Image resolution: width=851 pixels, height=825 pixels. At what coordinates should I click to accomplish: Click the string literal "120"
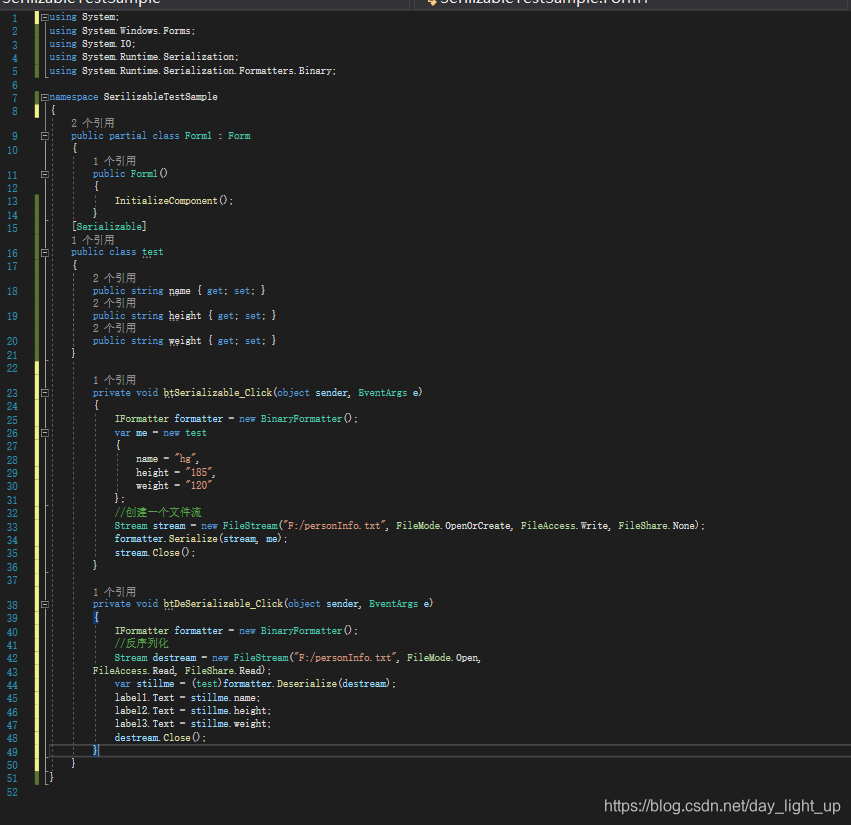[199, 486]
